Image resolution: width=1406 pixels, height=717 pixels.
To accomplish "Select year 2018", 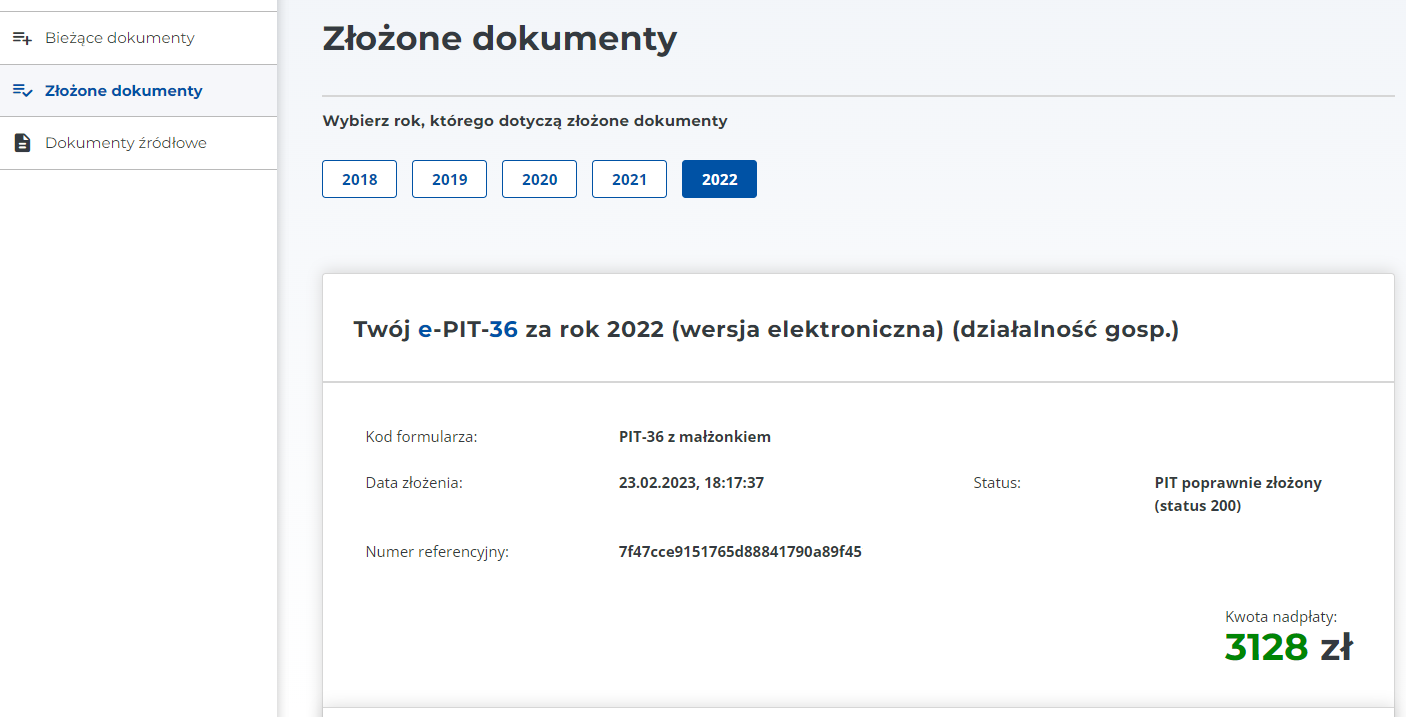I will [360, 179].
